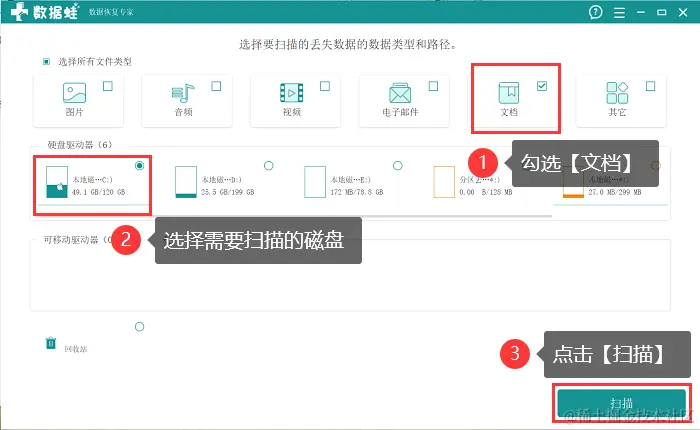Click the 电子邮件 email type icon
The image size is (700, 430).
pos(400,93)
